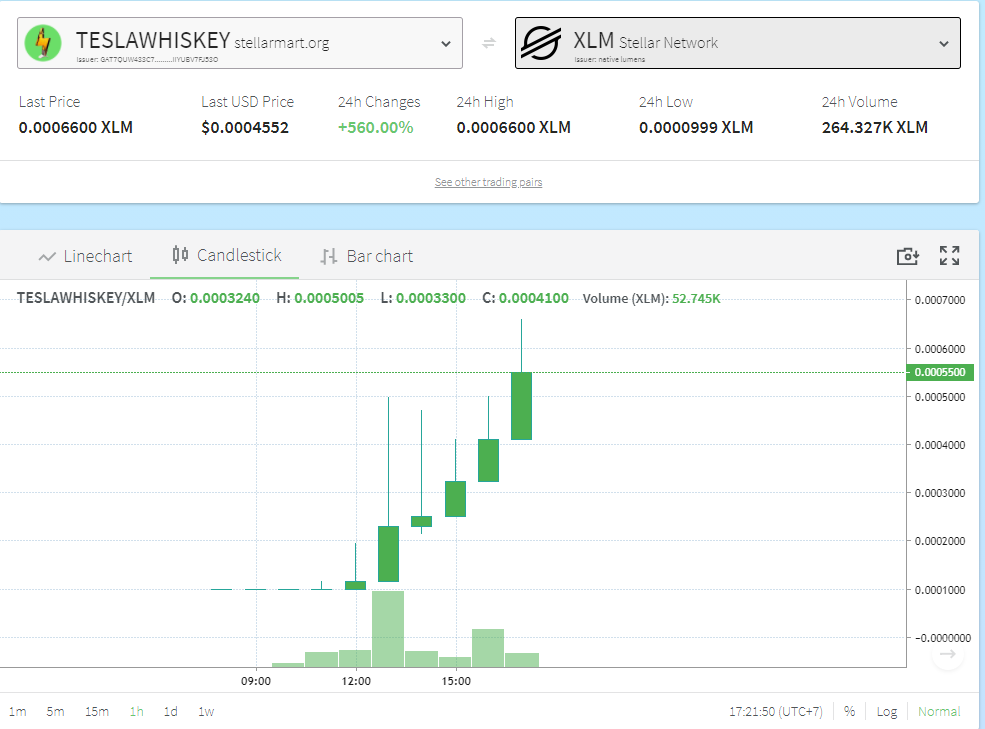Viewport: 985px width, 729px height.
Task: Click the Last Price 0.0006600 XLM value
Action: 75,128
